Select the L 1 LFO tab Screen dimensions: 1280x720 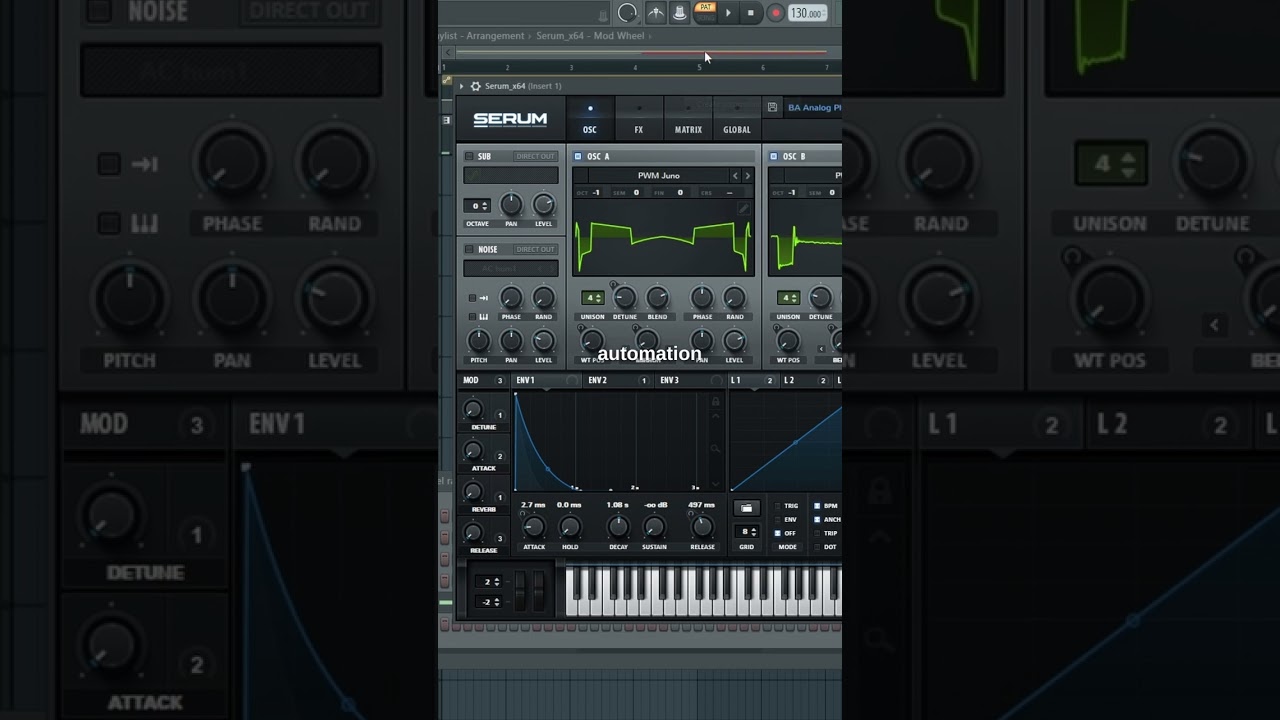[x=753, y=380]
